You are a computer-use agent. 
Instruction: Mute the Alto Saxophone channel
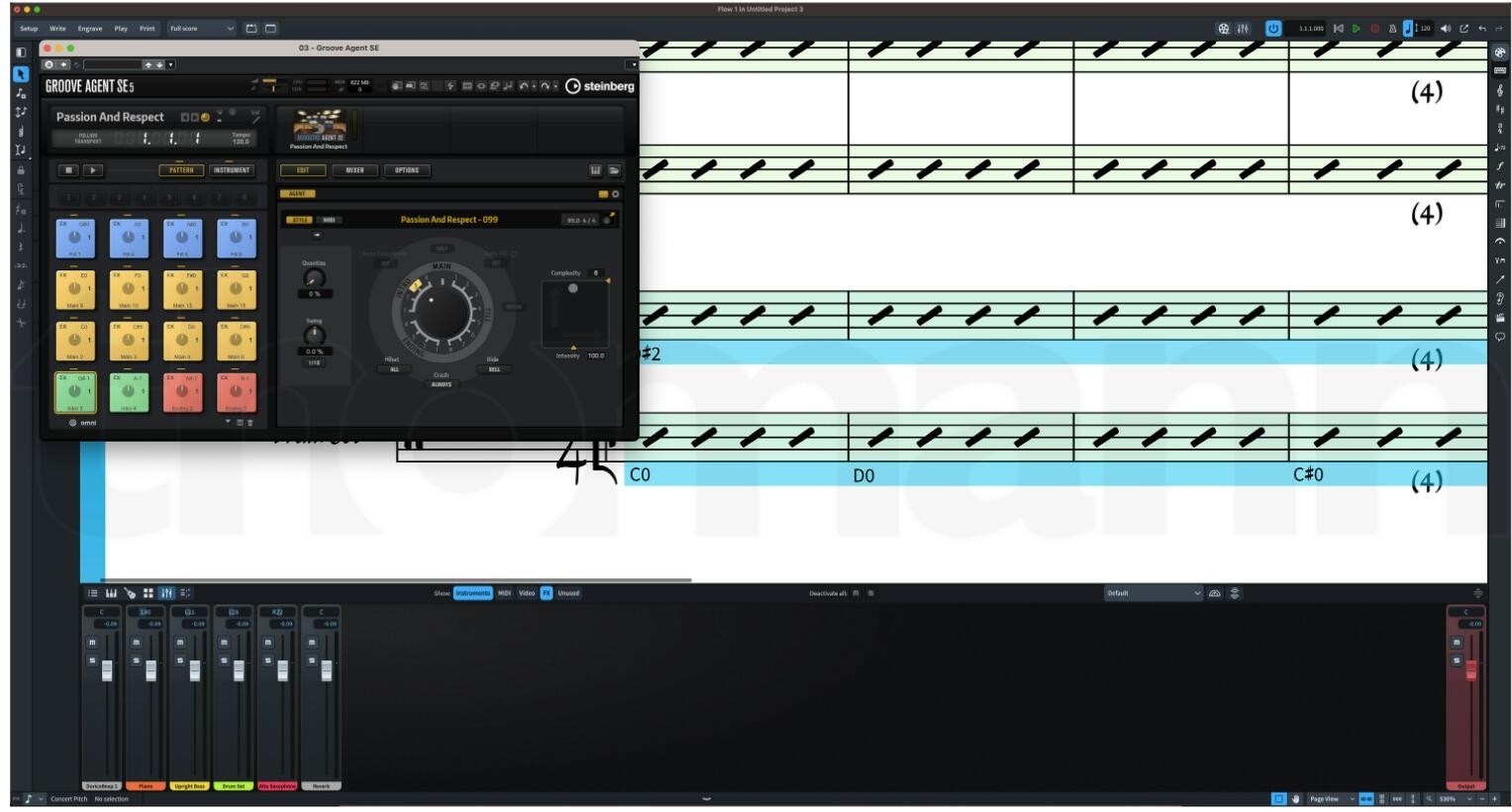point(267,643)
